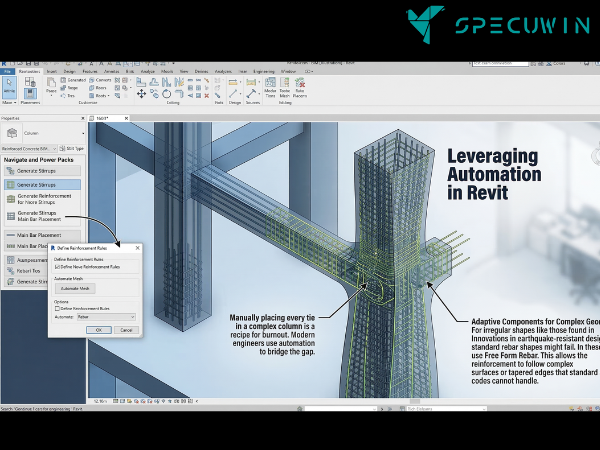Switch to the Insert ribbon tab

pos(50,72)
